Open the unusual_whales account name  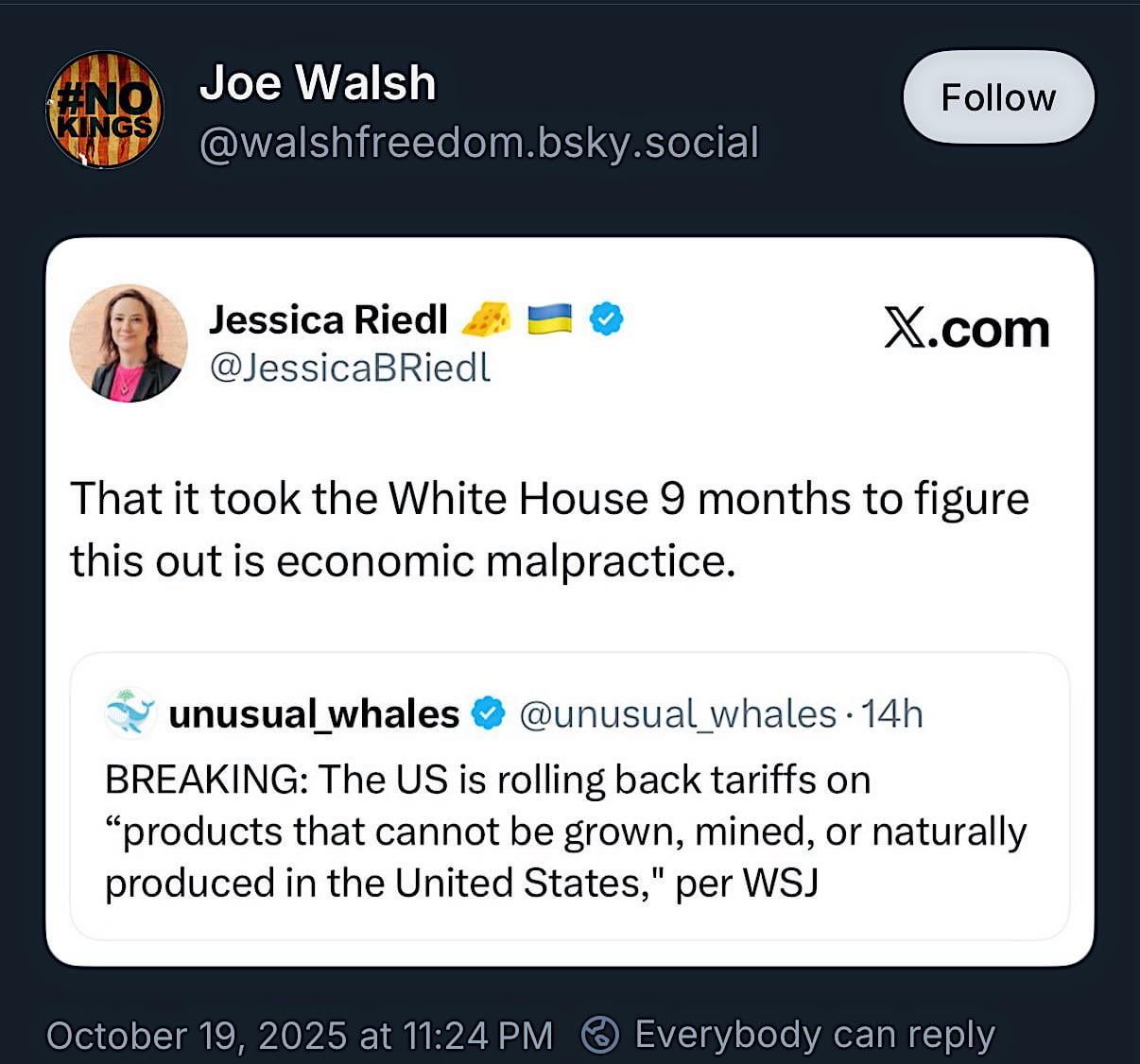(314, 714)
